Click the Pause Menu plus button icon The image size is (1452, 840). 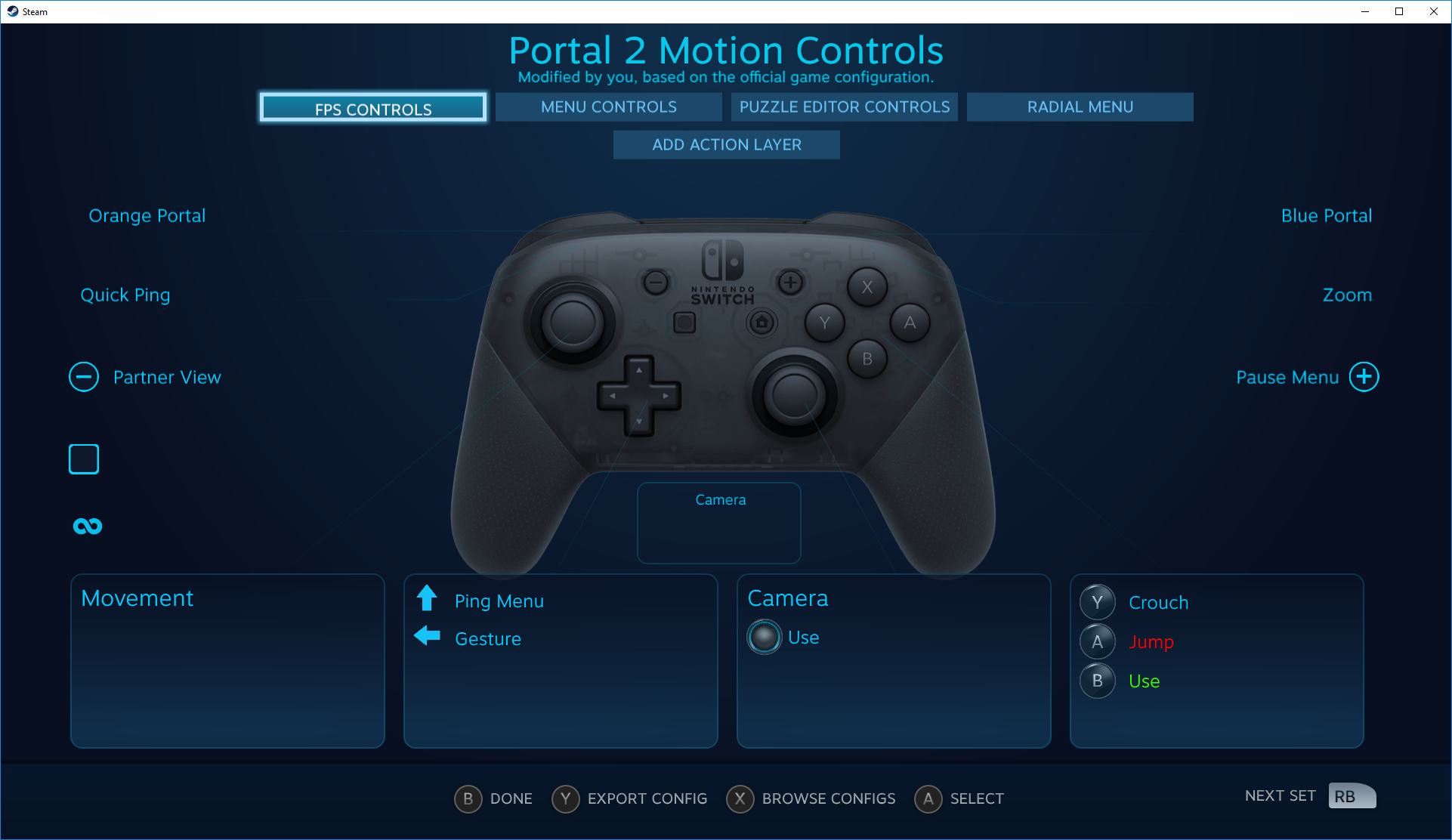click(x=1363, y=377)
